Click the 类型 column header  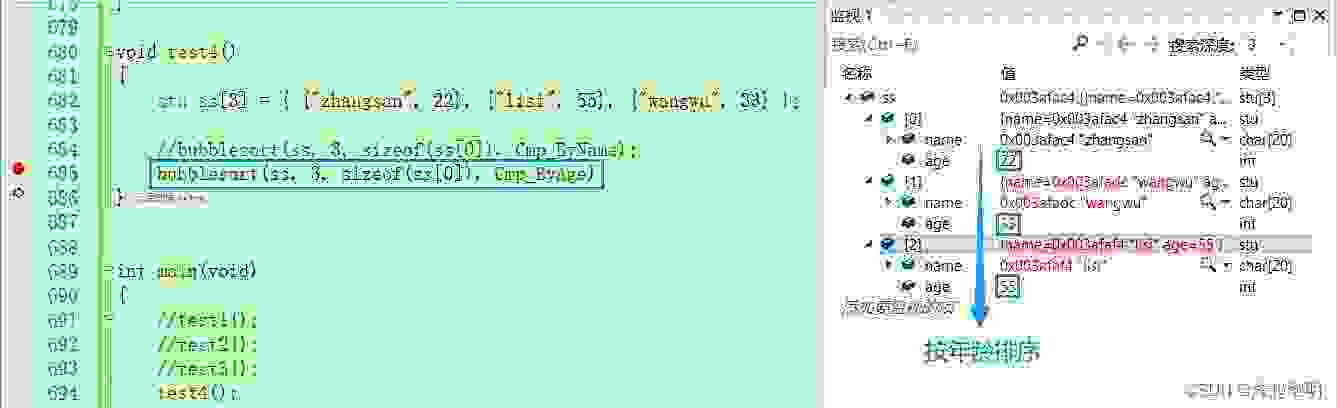1254,73
